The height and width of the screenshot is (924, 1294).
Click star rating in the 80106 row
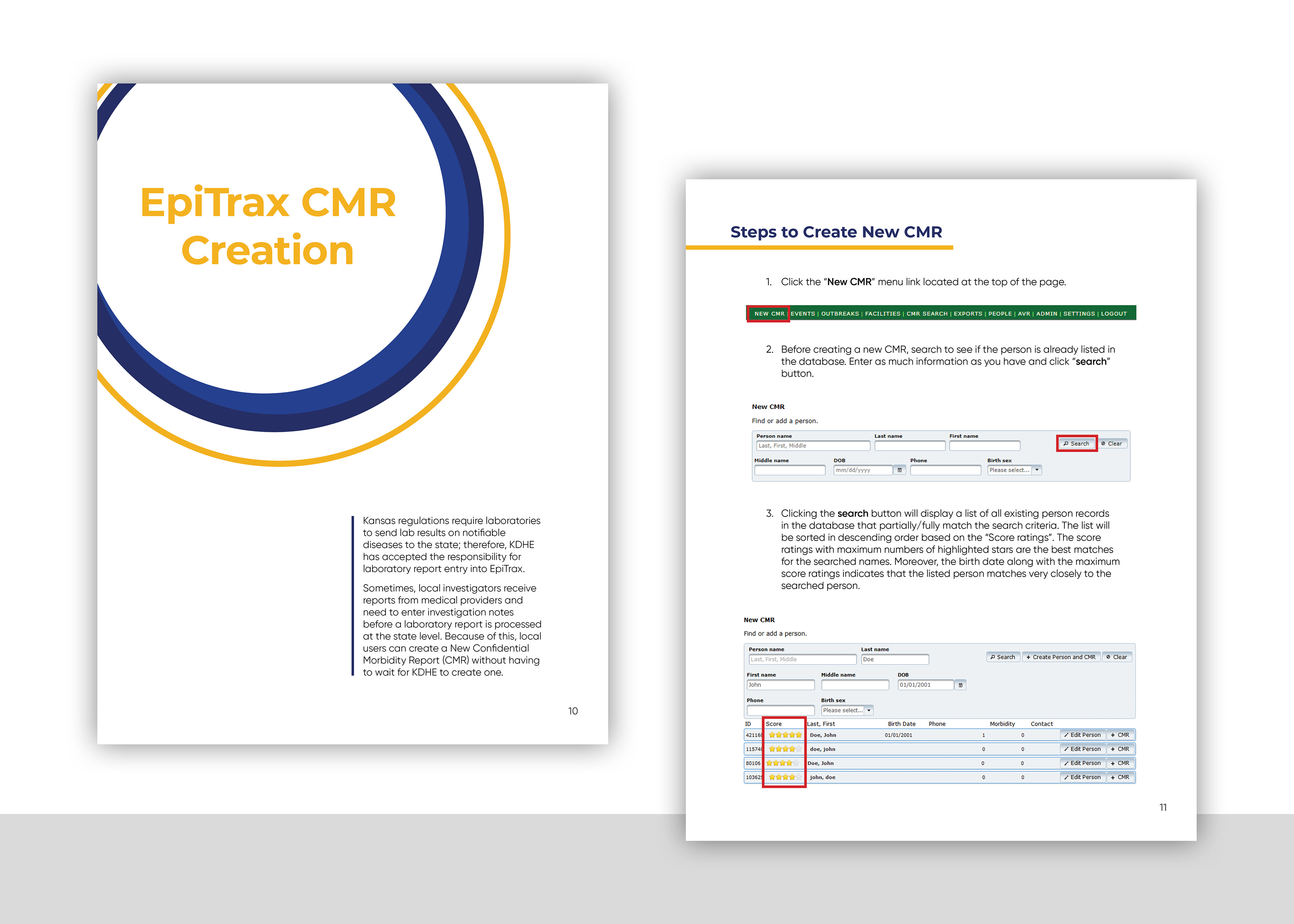(782, 764)
